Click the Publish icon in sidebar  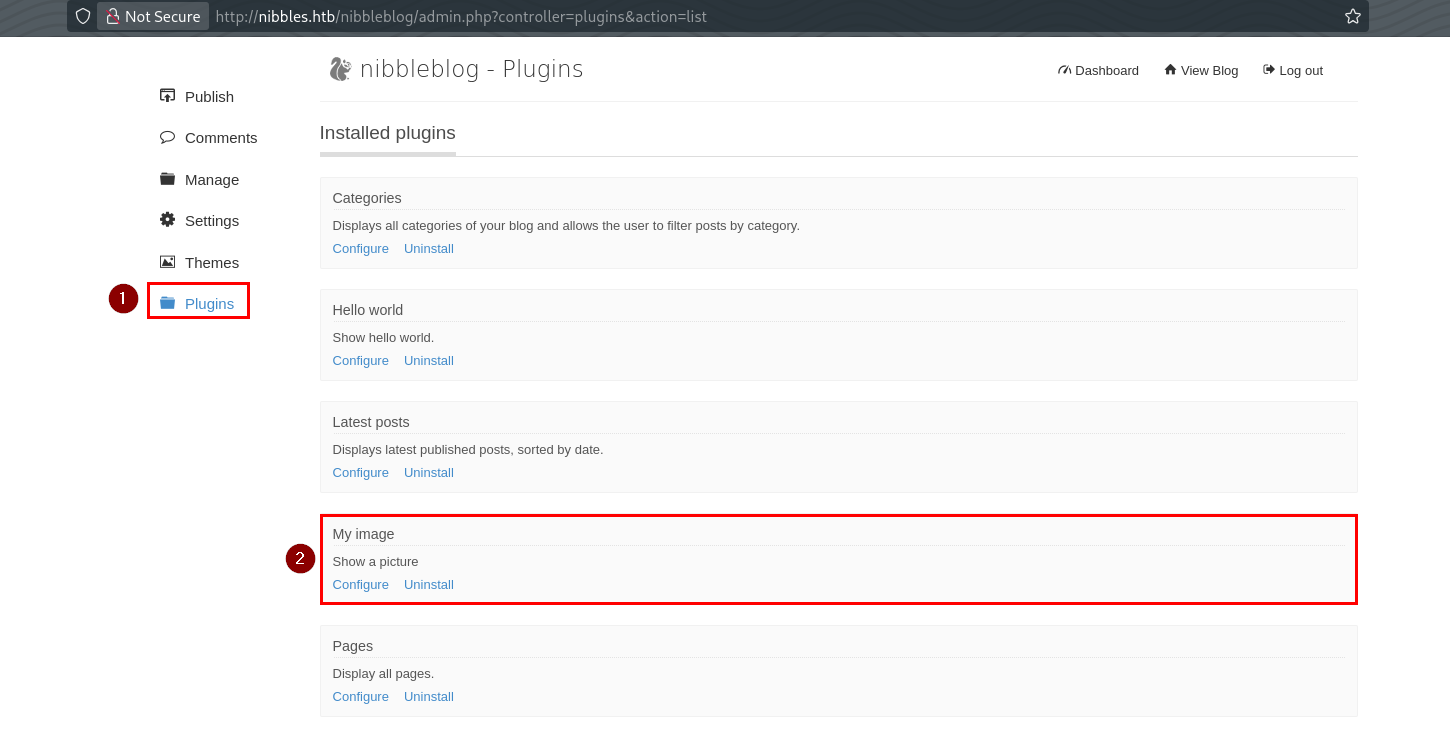pyautogui.click(x=167, y=96)
